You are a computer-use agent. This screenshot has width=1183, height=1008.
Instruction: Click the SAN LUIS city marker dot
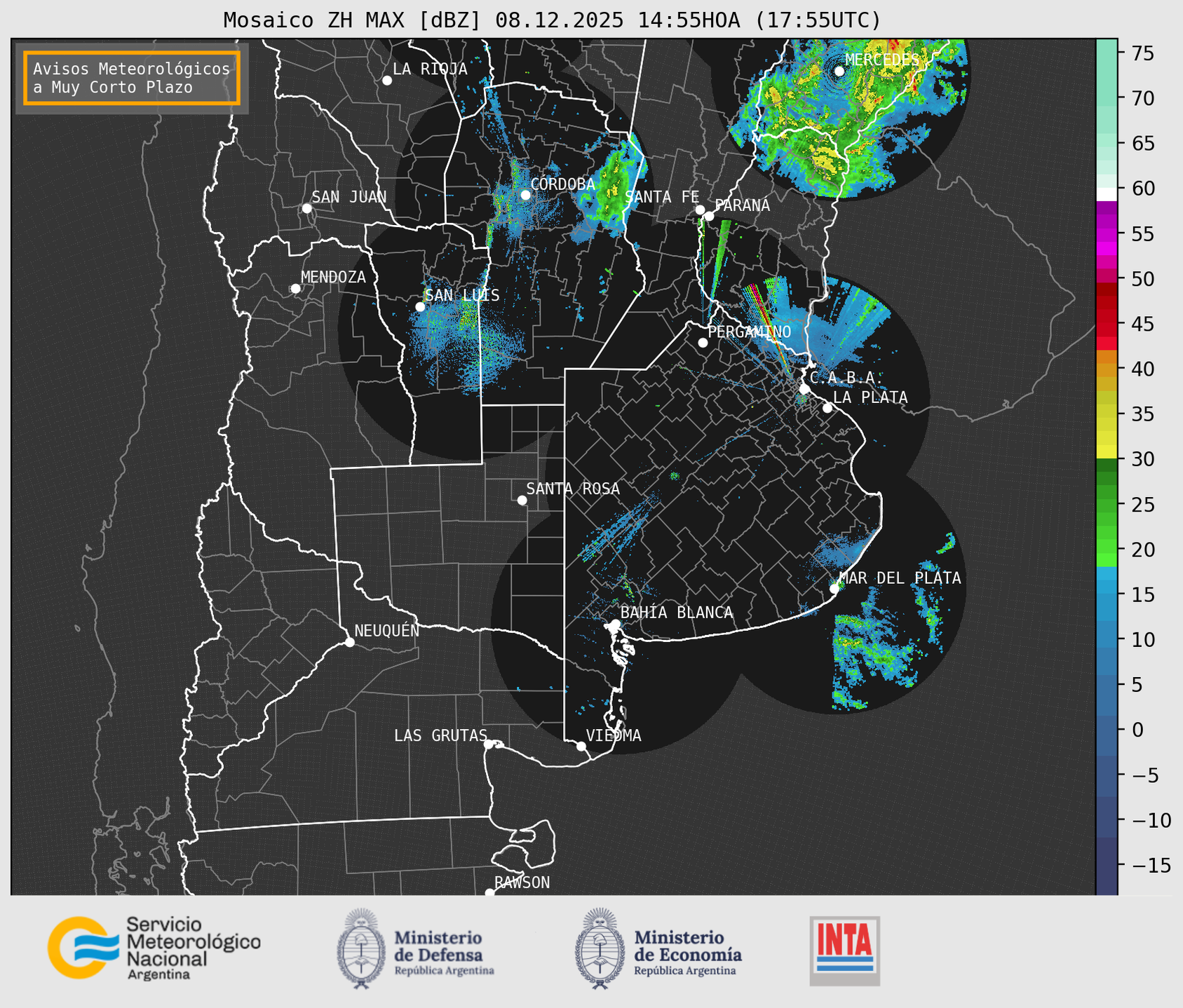[420, 306]
